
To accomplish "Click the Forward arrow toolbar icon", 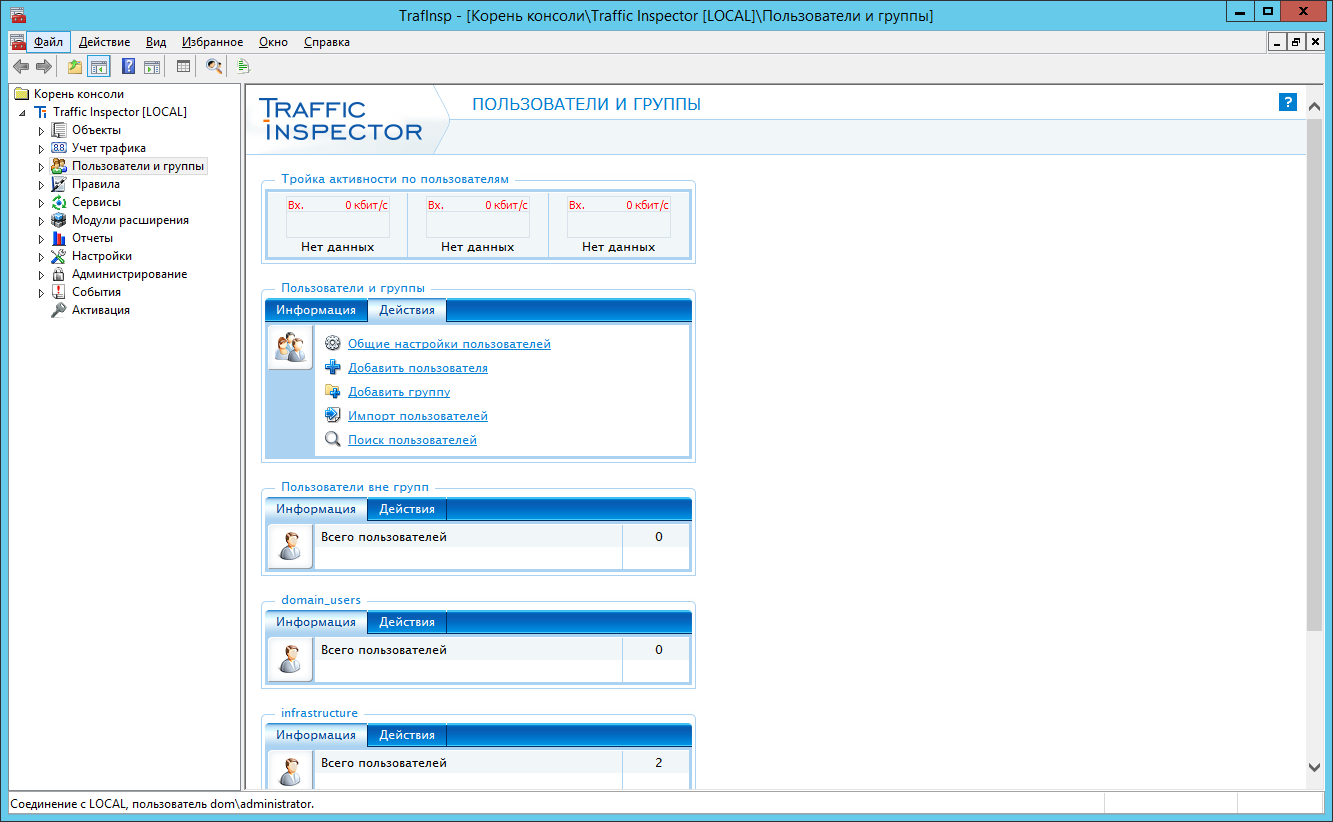I will coord(44,67).
